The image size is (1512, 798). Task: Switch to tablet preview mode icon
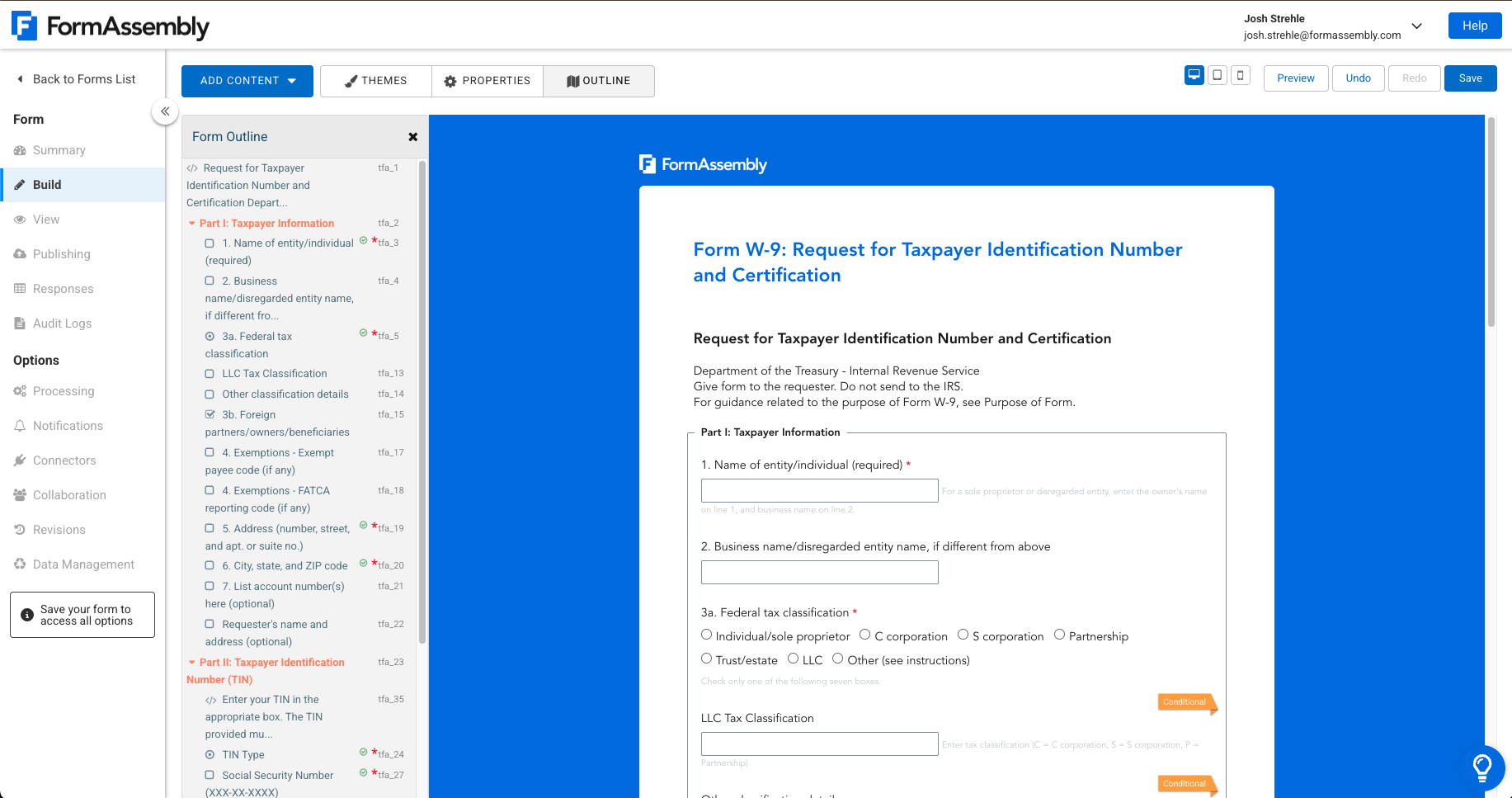coord(1217,76)
